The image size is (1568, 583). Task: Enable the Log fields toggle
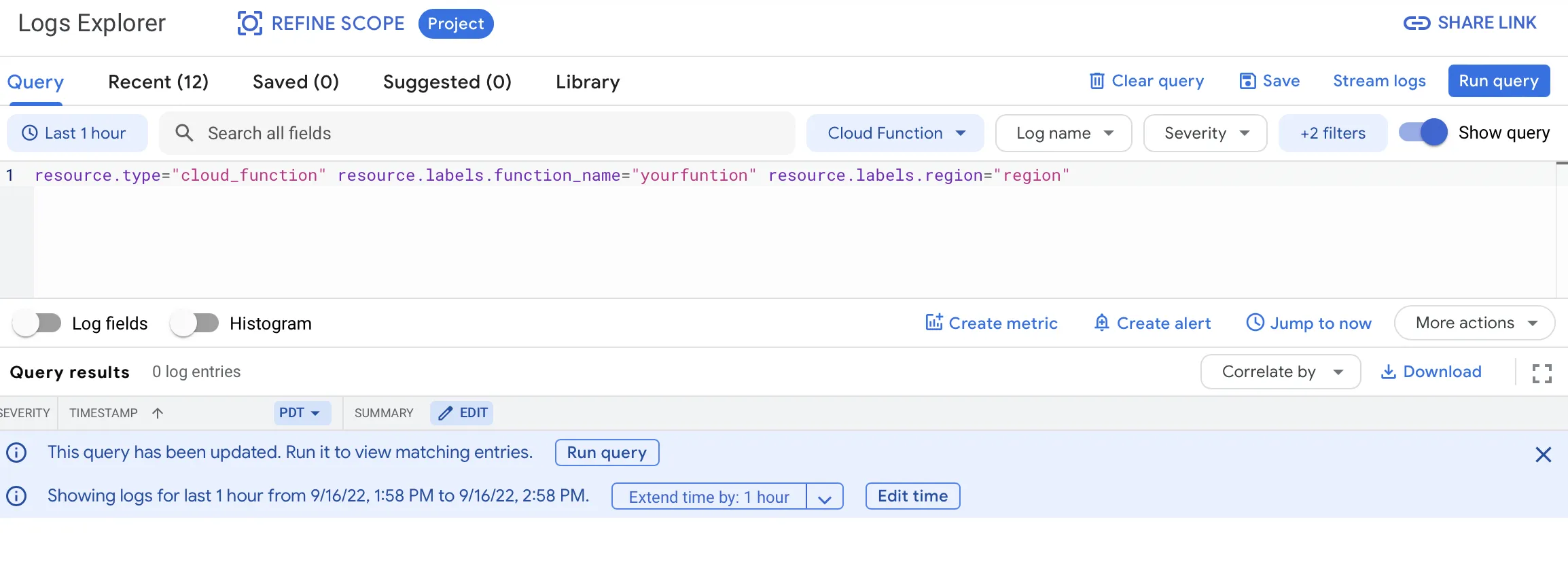(x=37, y=323)
